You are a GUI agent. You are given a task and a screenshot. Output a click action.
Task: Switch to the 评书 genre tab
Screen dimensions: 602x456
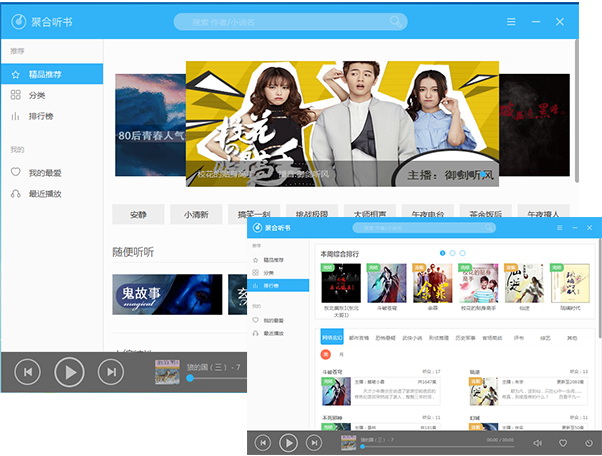point(519,338)
